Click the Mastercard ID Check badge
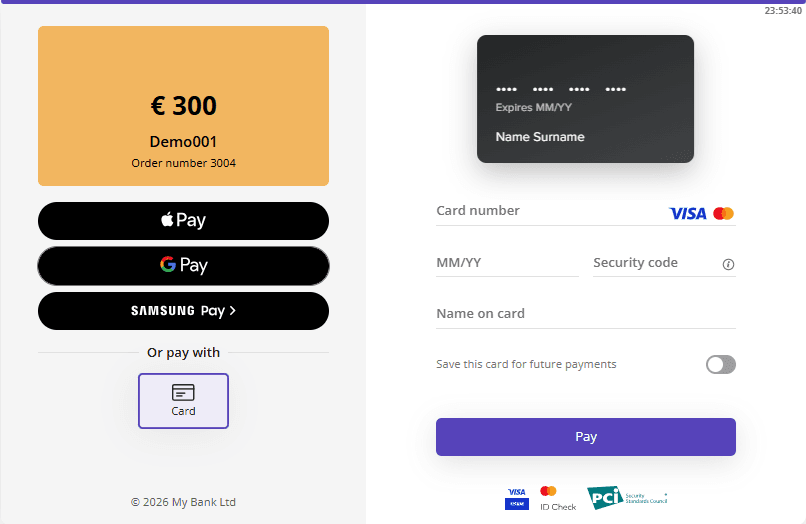Image resolution: width=806 pixels, height=524 pixels. (556, 497)
